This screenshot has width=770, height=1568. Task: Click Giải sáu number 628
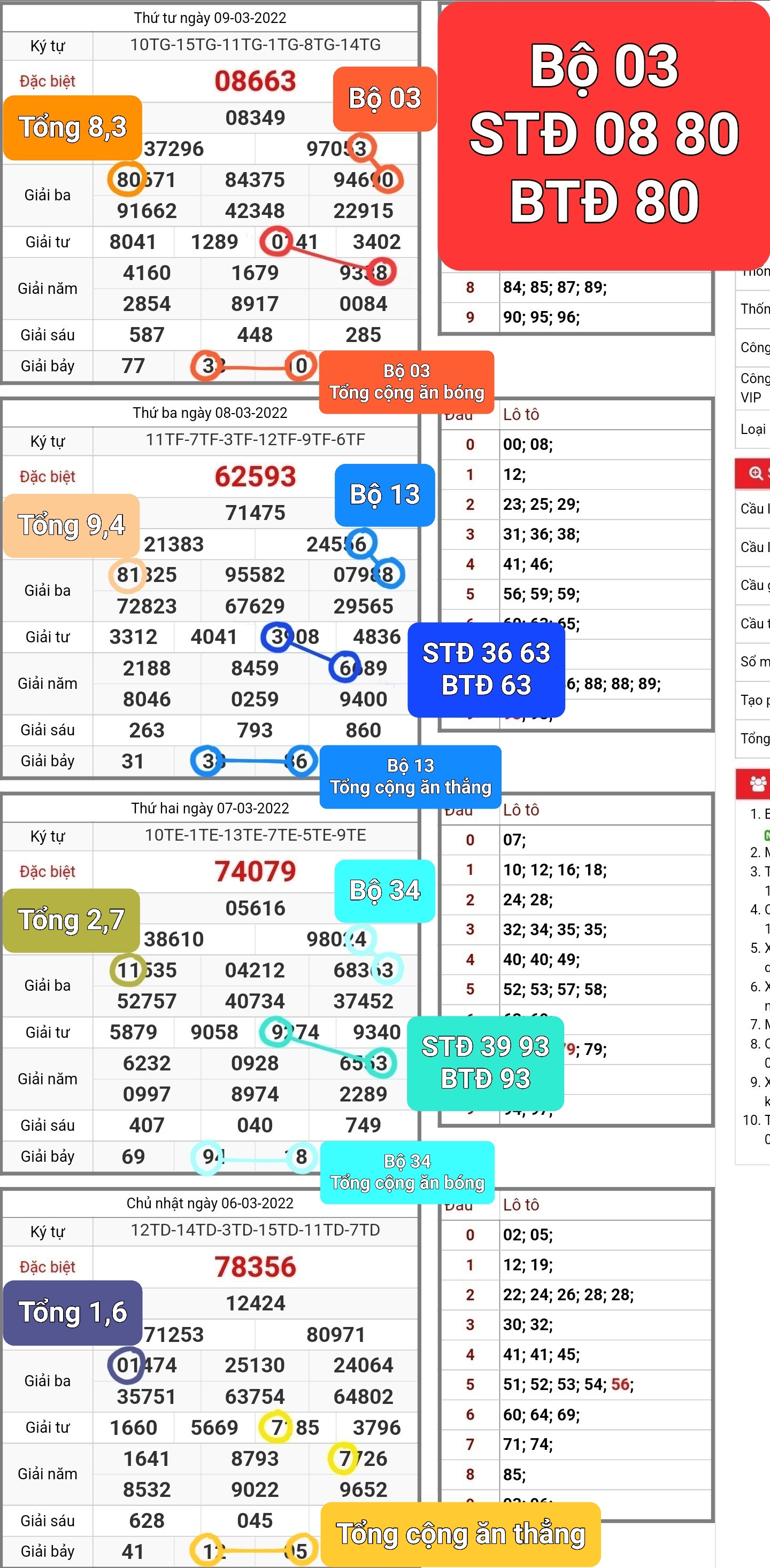(147, 1520)
